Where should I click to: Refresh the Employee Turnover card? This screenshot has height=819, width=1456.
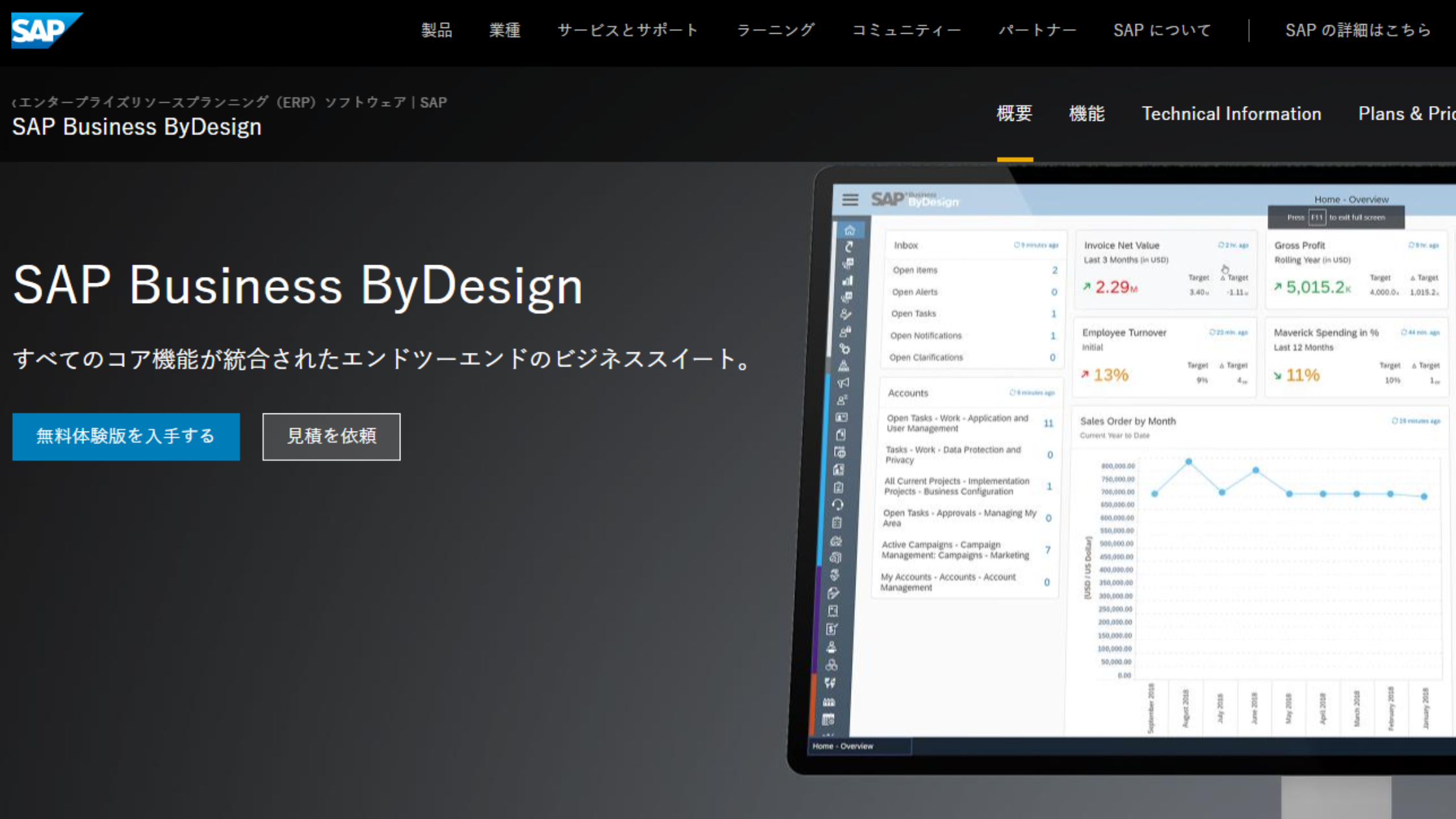[1212, 332]
